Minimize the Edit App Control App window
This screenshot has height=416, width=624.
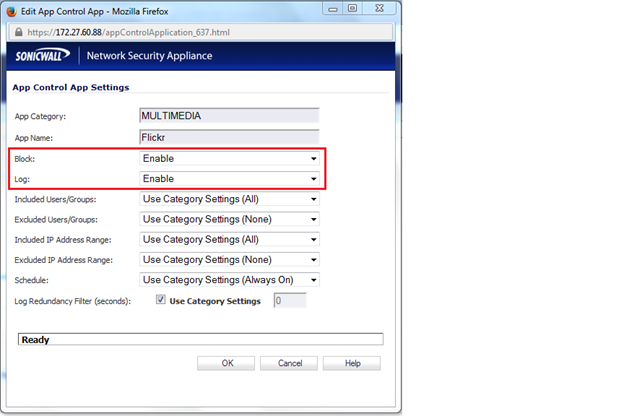pyautogui.click(x=326, y=11)
